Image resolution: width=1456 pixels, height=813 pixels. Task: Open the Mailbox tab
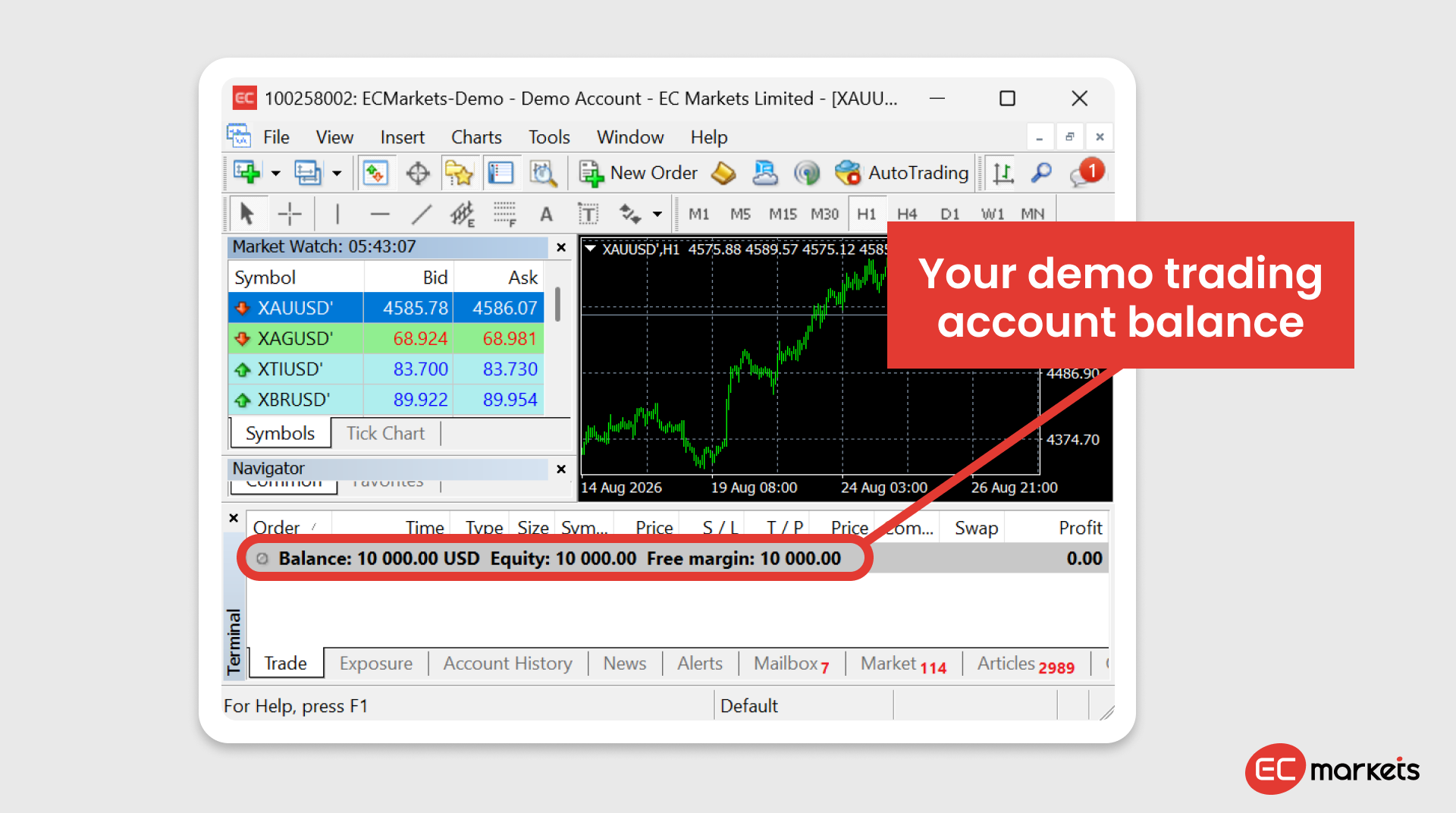pyautogui.click(x=791, y=664)
